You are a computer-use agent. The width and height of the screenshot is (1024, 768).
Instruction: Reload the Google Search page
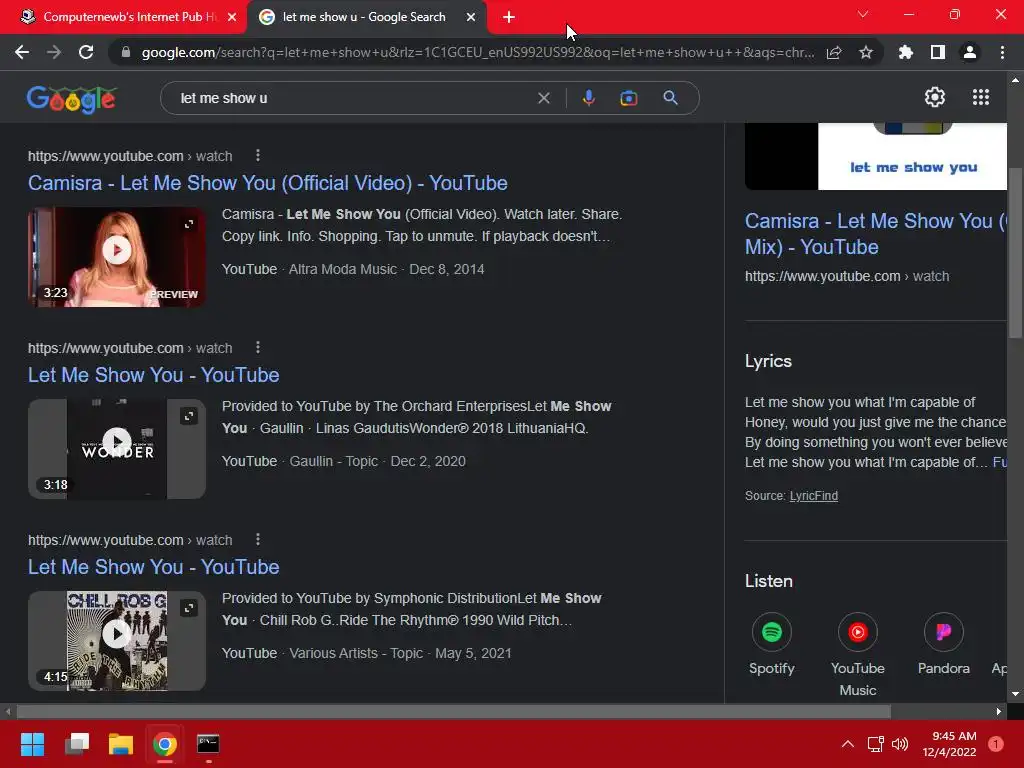click(x=86, y=52)
